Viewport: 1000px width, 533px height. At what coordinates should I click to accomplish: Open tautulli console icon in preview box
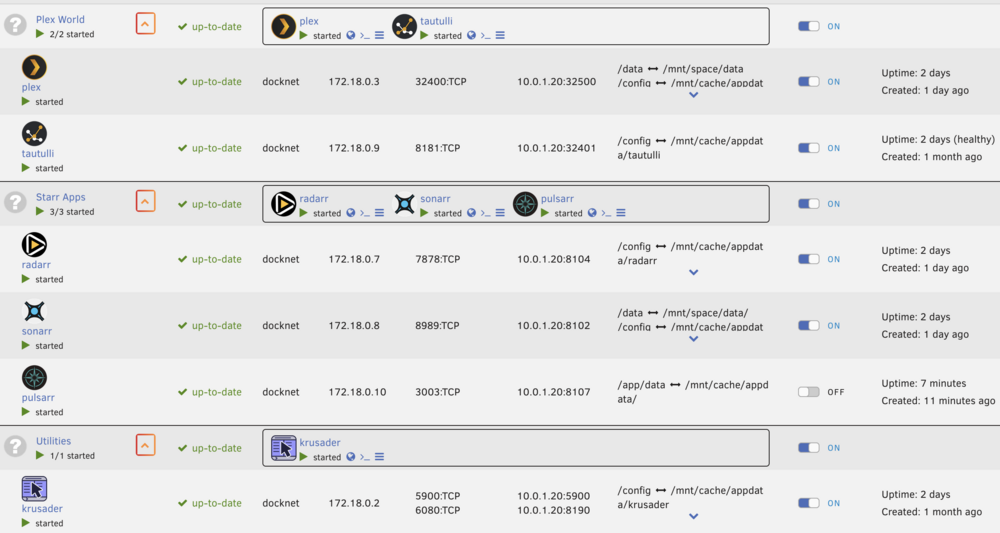[485, 36]
